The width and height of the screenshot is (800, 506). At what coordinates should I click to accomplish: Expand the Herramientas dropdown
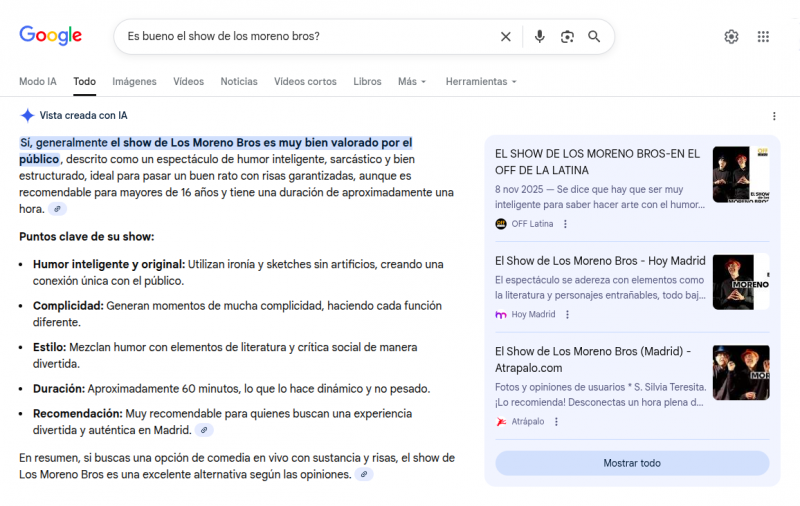tap(481, 82)
